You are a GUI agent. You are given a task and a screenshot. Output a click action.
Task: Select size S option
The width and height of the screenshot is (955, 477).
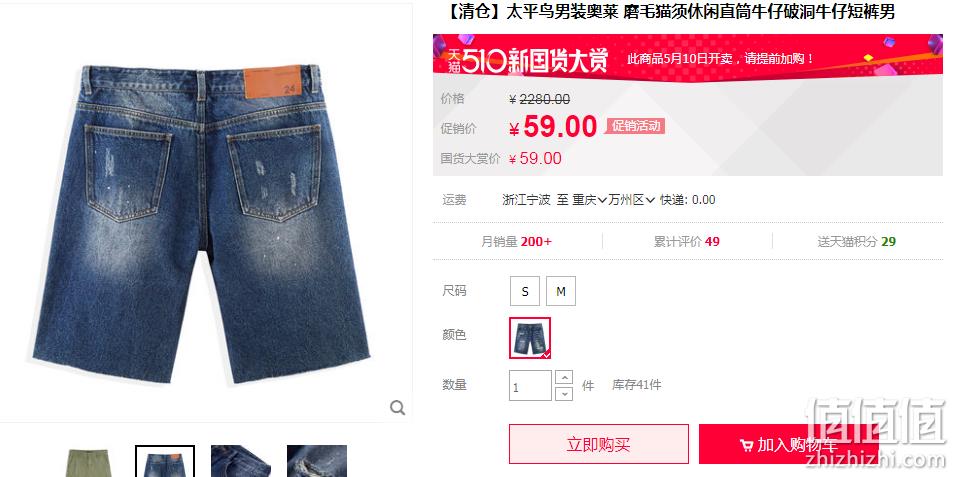click(525, 291)
